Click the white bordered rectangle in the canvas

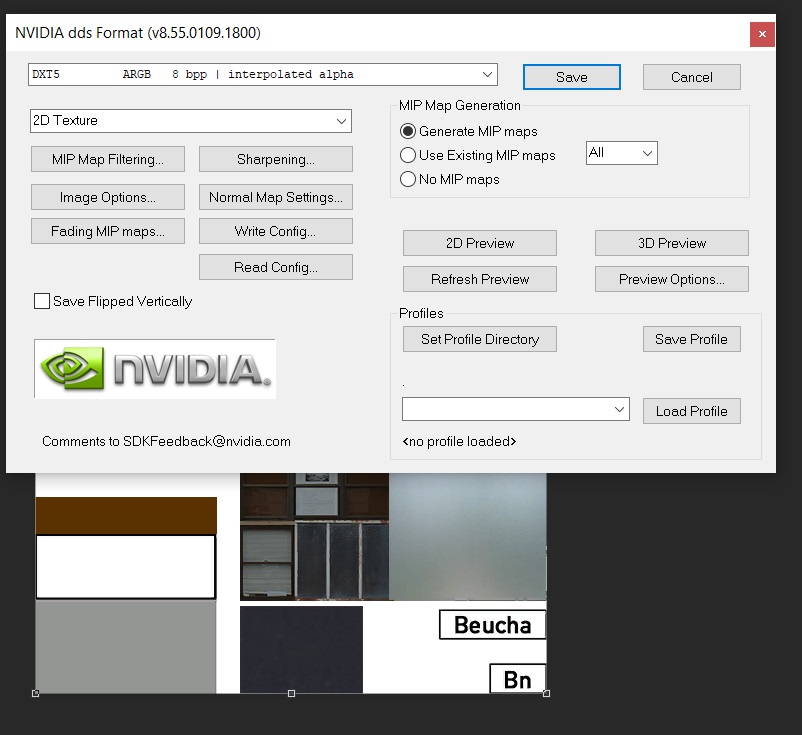(x=126, y=567)
